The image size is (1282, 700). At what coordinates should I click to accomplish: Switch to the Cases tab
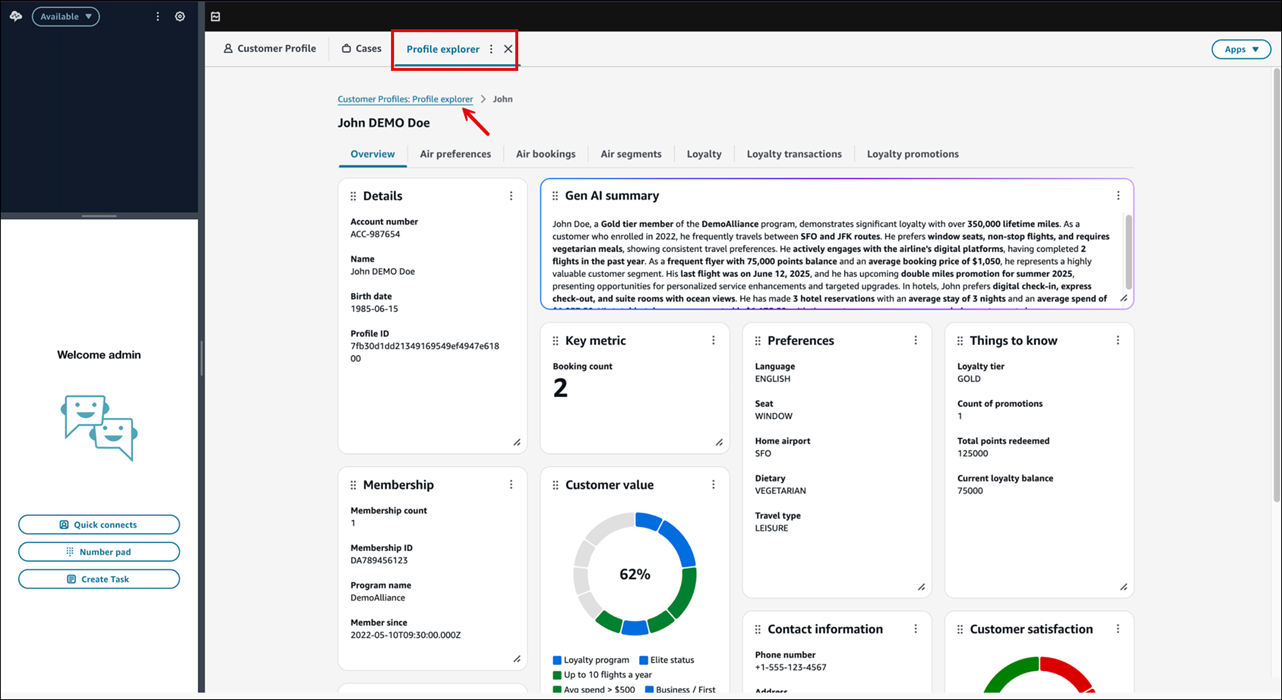pos(360,48)
